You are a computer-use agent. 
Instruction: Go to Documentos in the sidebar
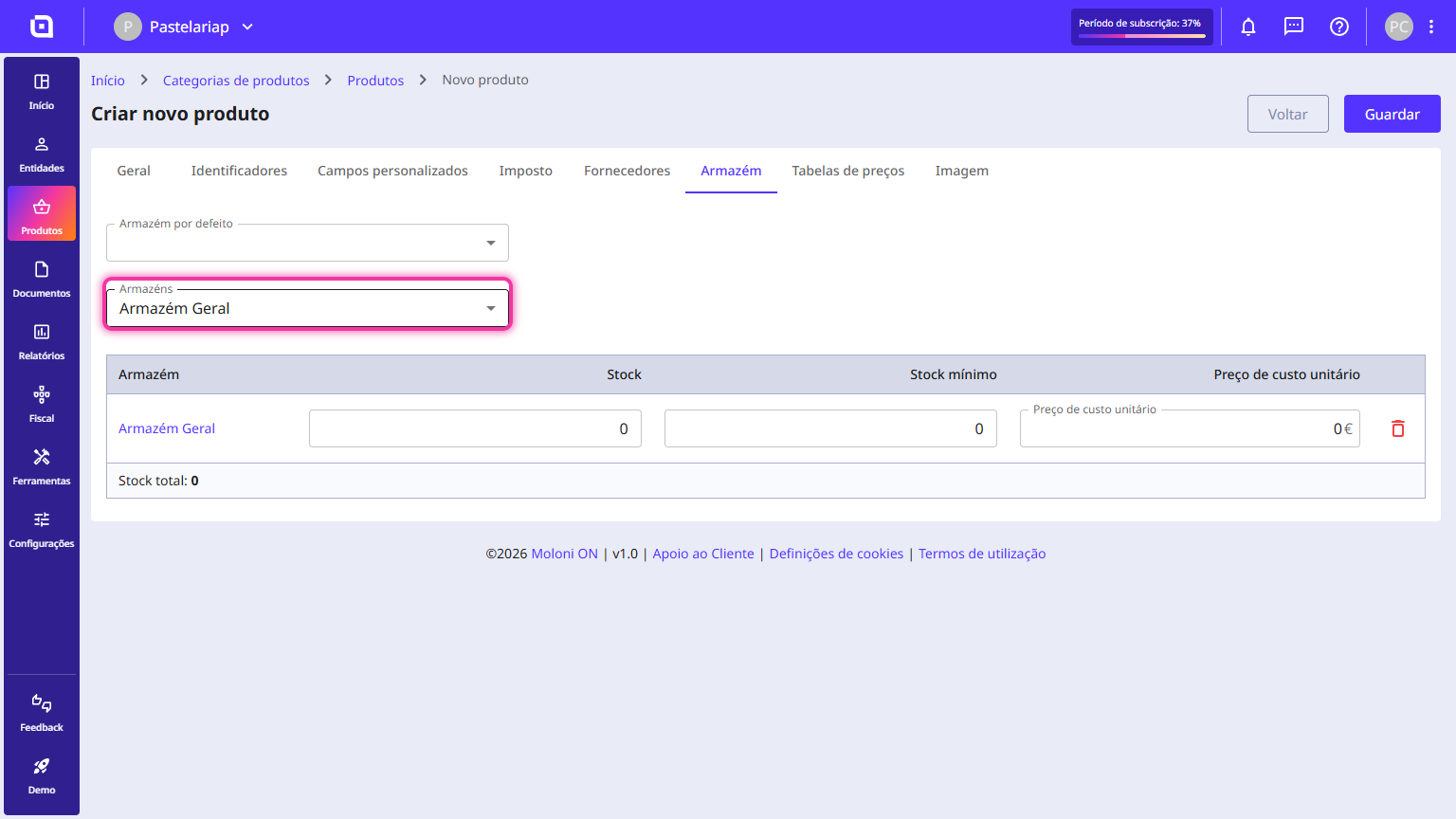pyautogui.click(x=42, y=280)
